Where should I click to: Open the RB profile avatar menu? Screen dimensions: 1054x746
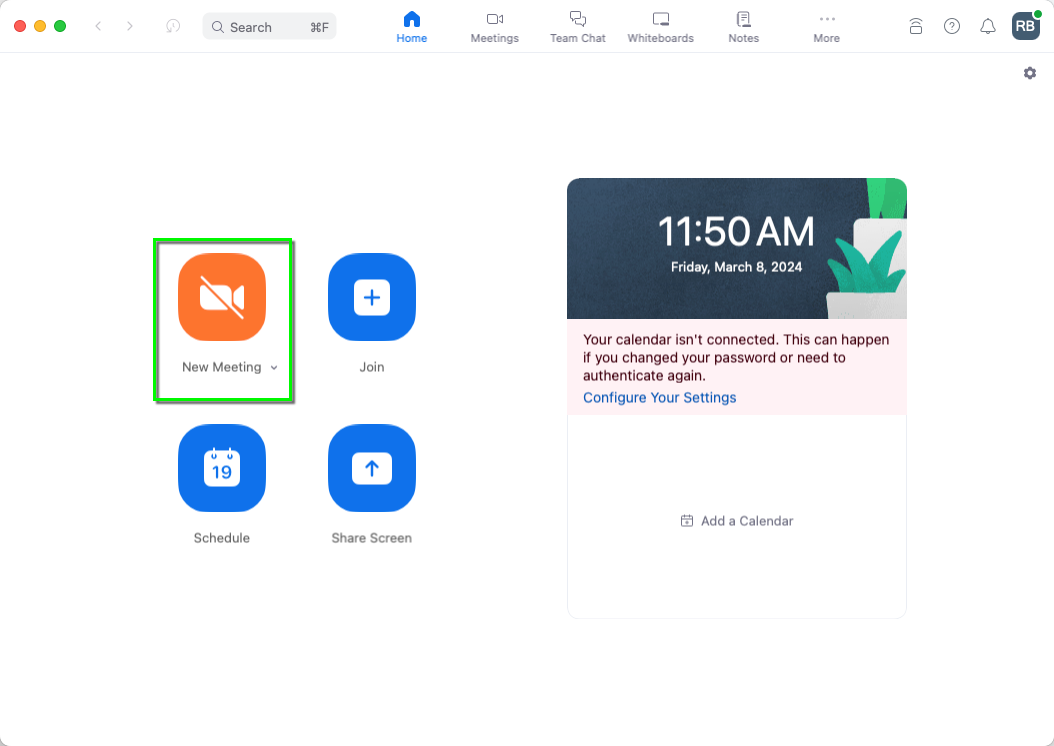(x=1025, y=26)
